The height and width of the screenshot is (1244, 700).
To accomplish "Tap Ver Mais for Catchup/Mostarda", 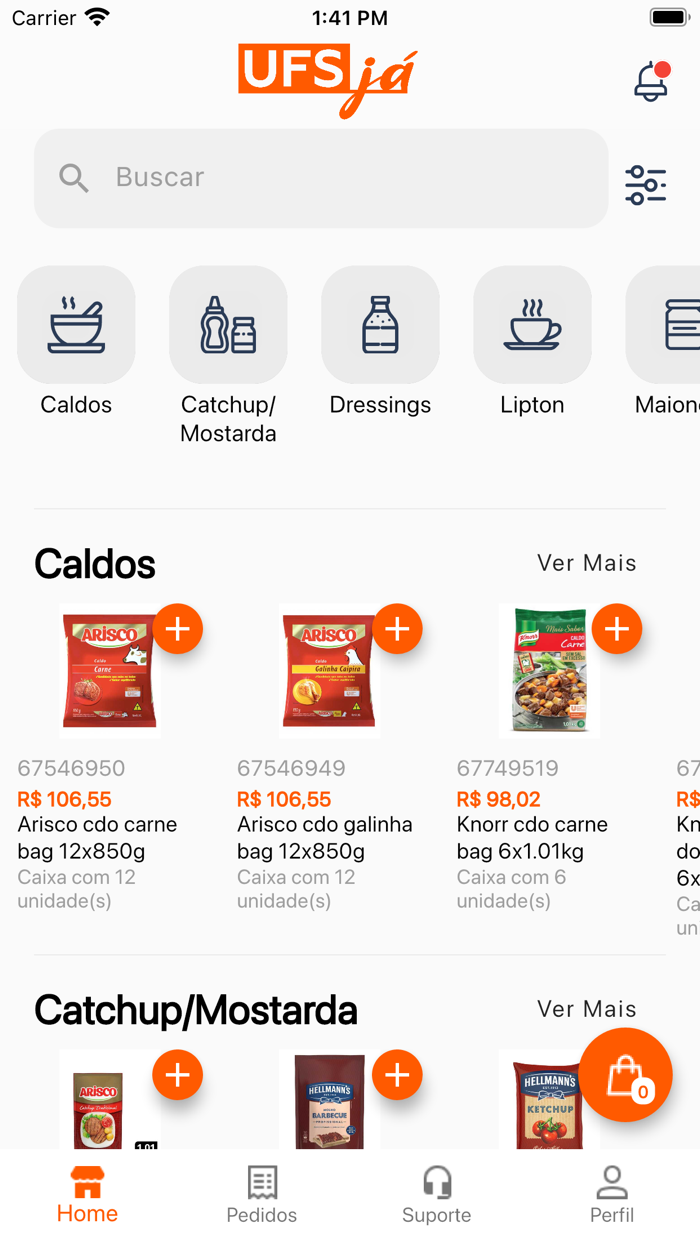I will point(586,1009).
